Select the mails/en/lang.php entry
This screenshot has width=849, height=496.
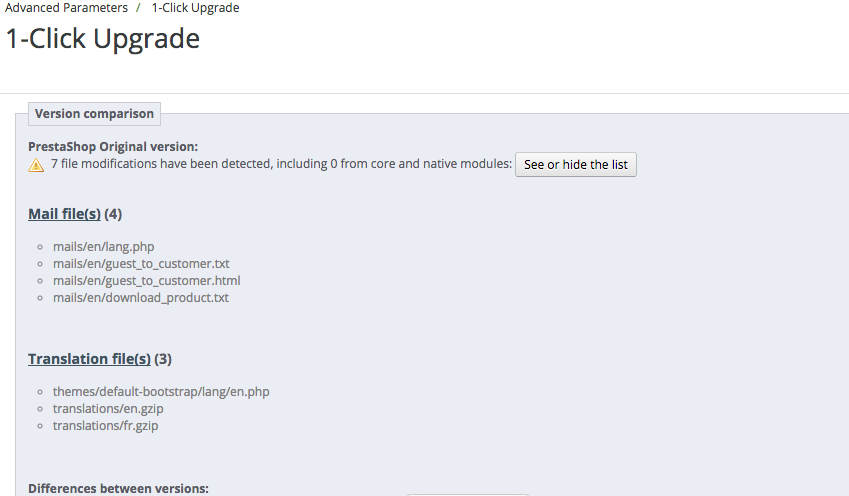click(104, 246)
